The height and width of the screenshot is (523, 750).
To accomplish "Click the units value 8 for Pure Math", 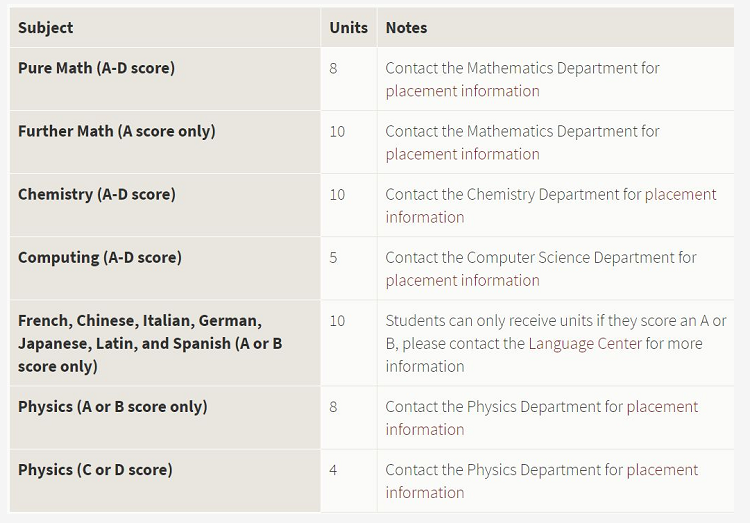I will [x=333, y=68].
